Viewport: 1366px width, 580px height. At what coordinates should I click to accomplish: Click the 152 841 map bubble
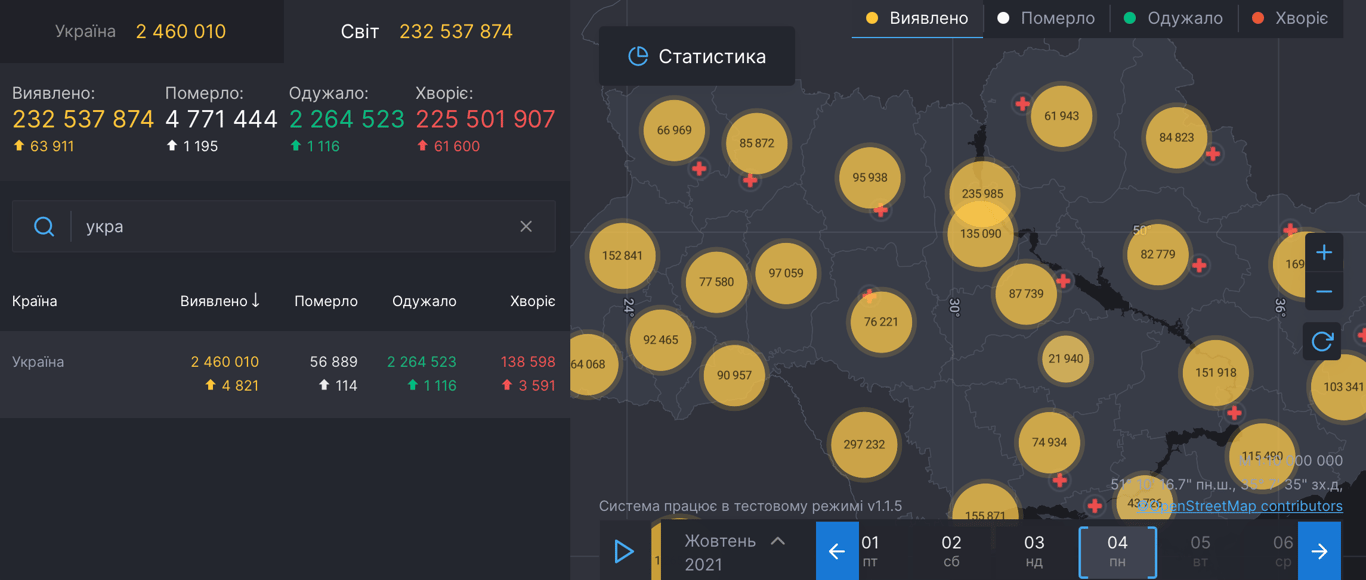pos(622,255)
